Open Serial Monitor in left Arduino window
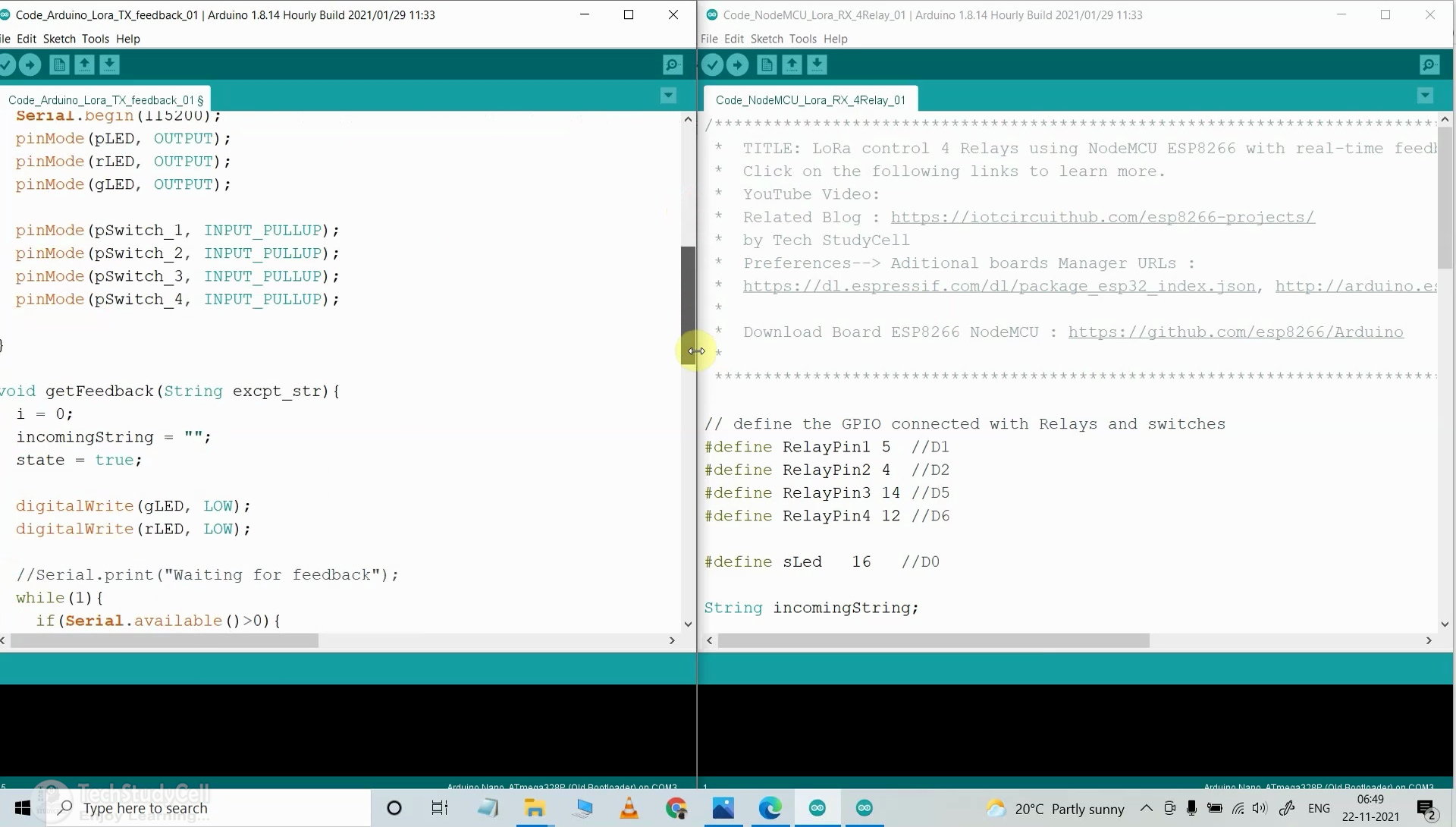 click(x=672, y=65)
